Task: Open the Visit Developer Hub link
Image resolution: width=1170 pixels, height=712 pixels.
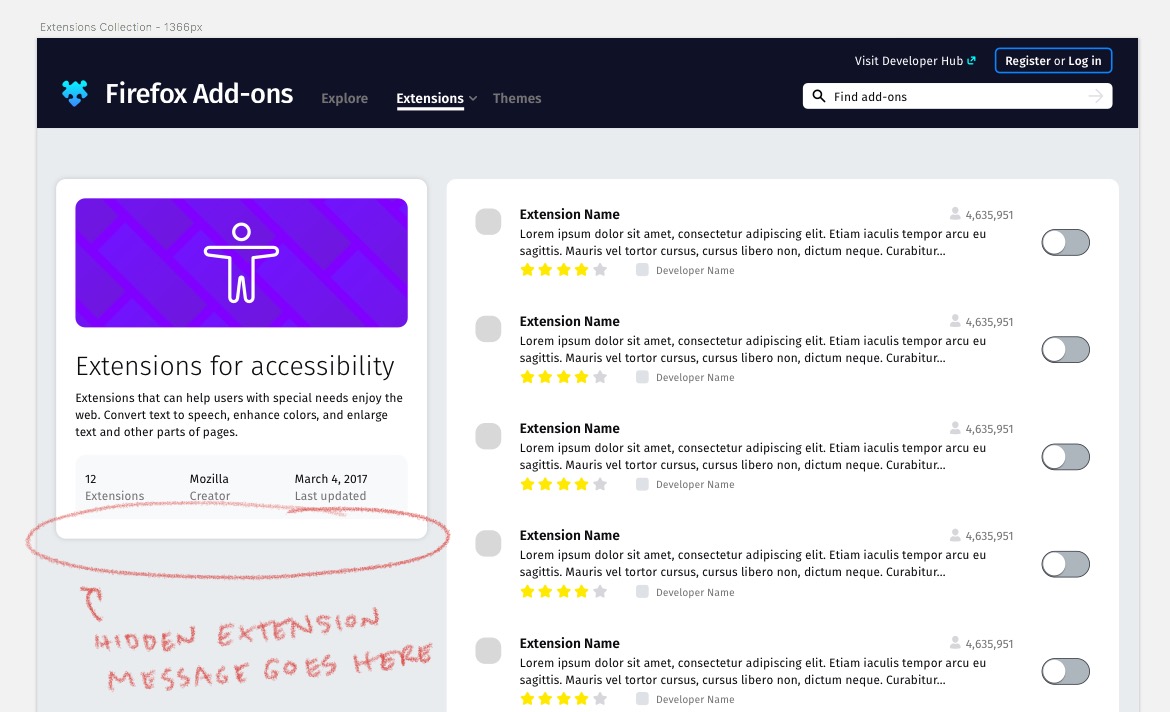Action: [x=909, y=60]
